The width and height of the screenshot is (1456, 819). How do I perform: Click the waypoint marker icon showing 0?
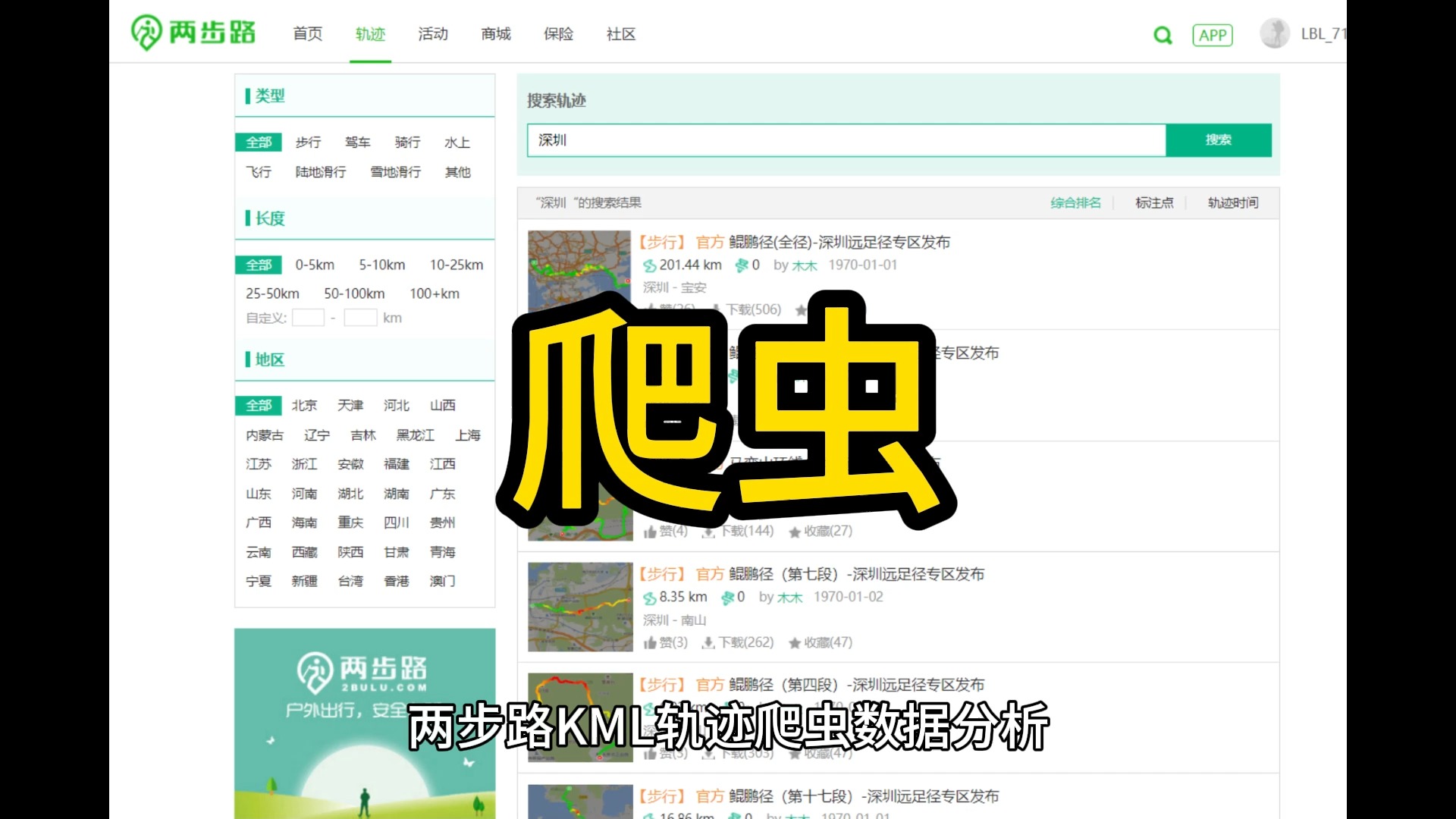tap(740, 265)
